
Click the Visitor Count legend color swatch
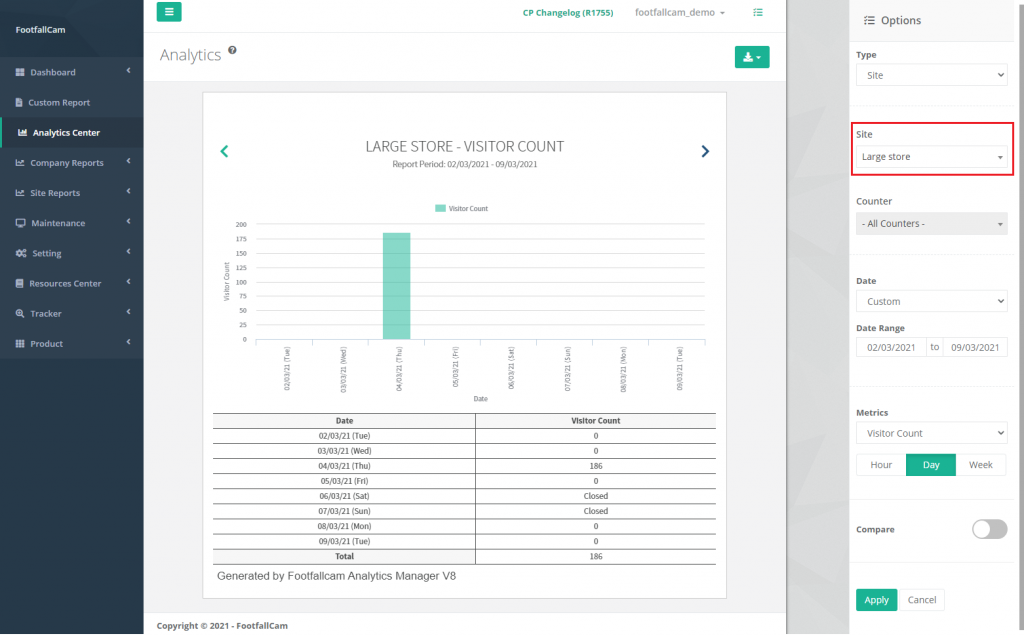click(440, 208)
